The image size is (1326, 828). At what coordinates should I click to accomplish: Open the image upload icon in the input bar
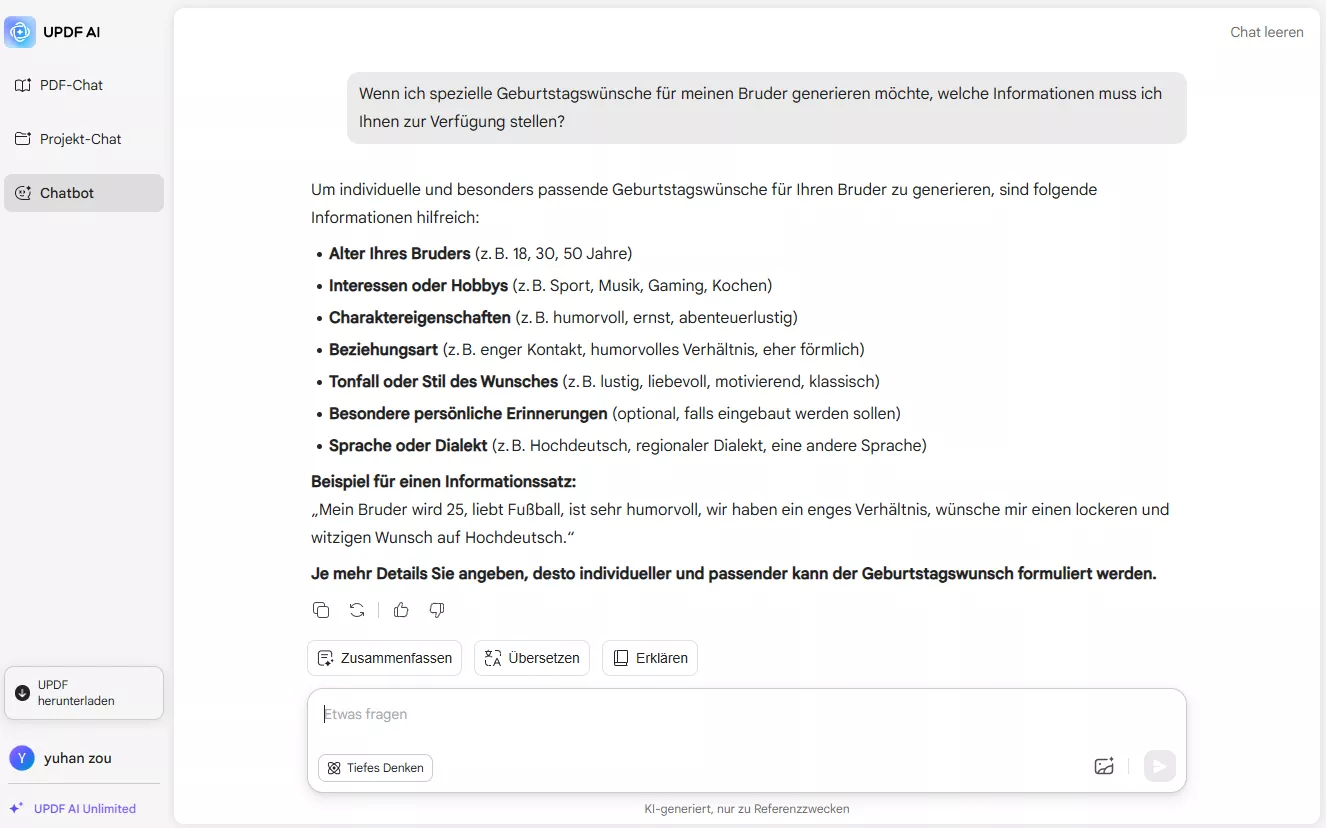[1104, 766]
